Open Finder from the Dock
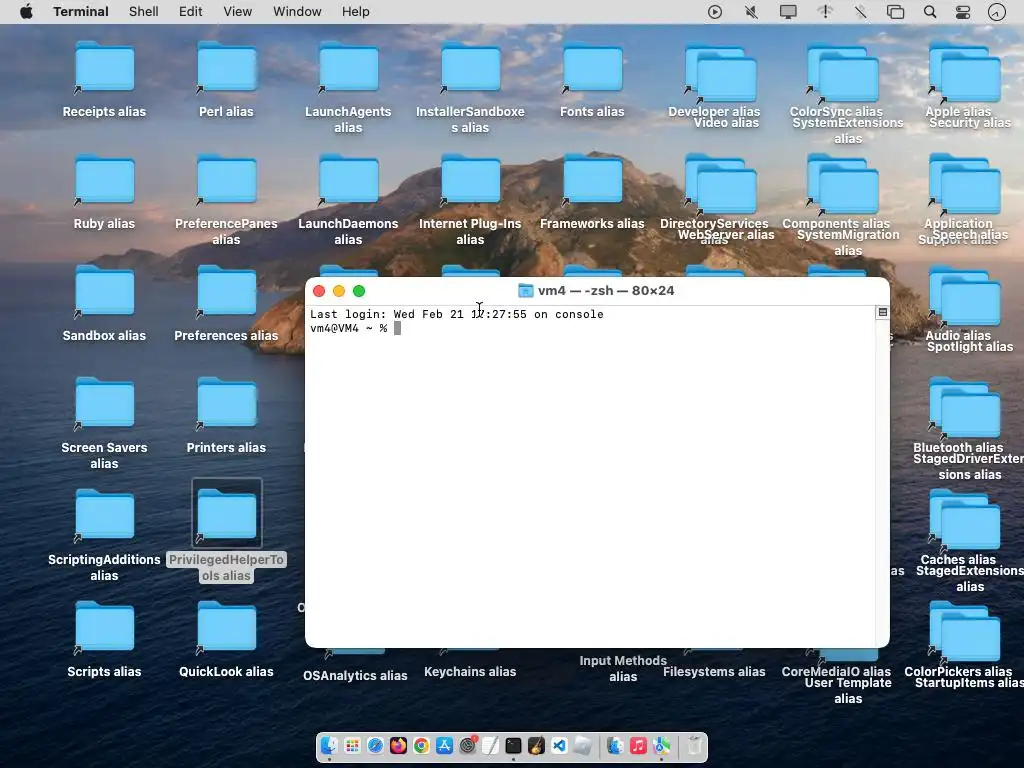This screenshot has width=1024, height=768. [x=329, y=745]
